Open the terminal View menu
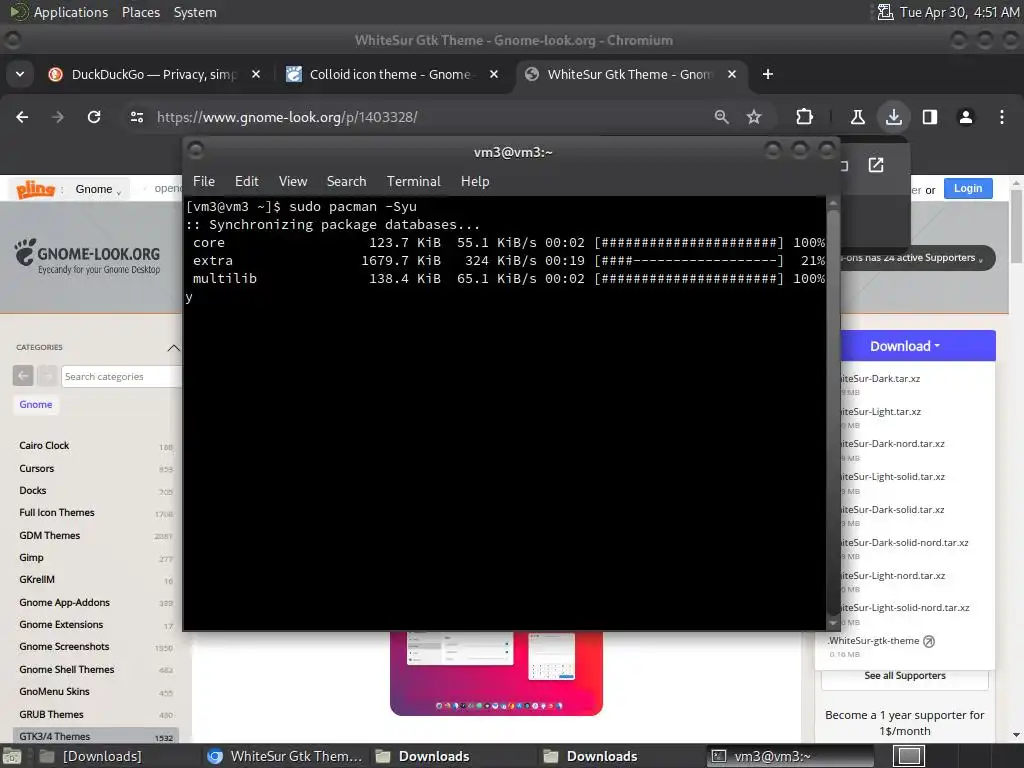The height and width of the screenshot is (768, 1024). click(293, 182)
